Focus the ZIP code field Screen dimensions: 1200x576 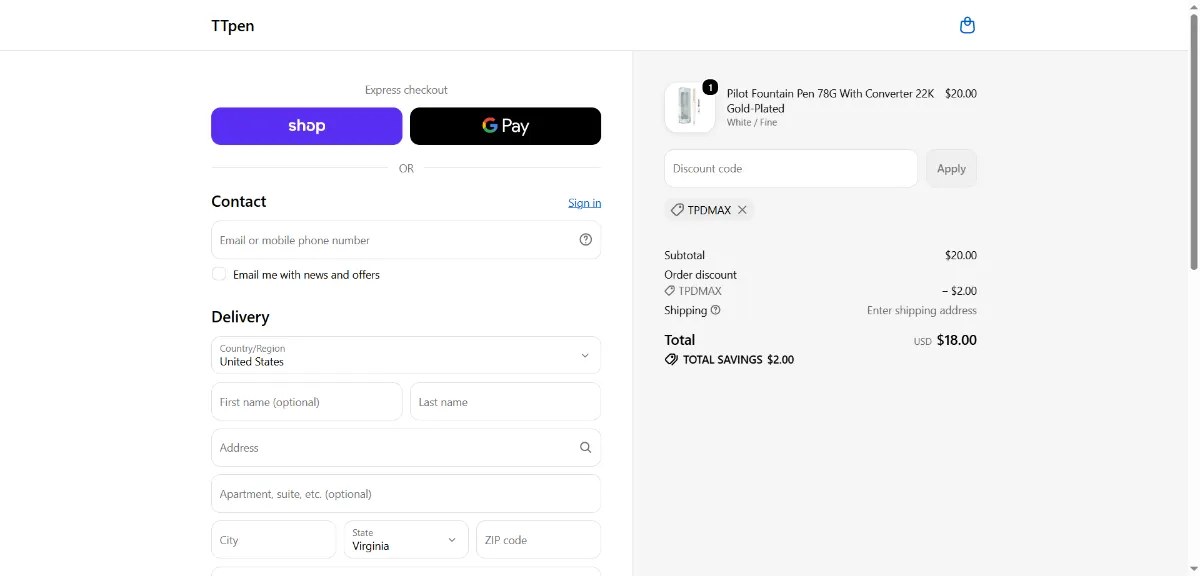539,540
